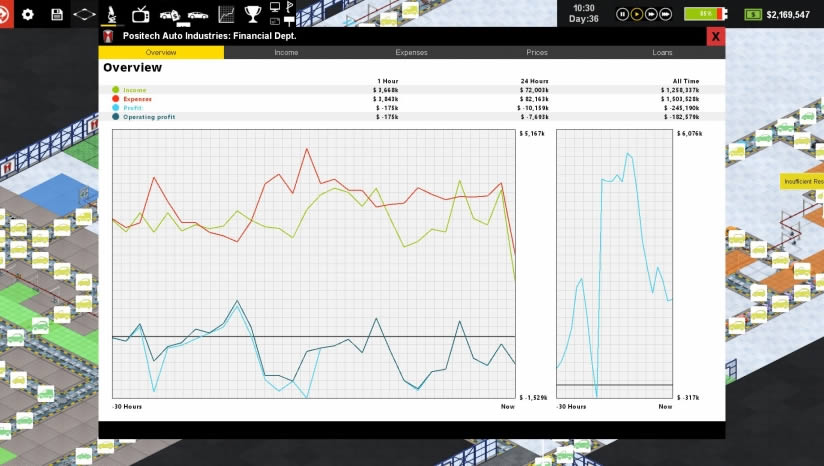Click the green cash balance icon
Screen dimensions: 824x466
coord(752,14)
